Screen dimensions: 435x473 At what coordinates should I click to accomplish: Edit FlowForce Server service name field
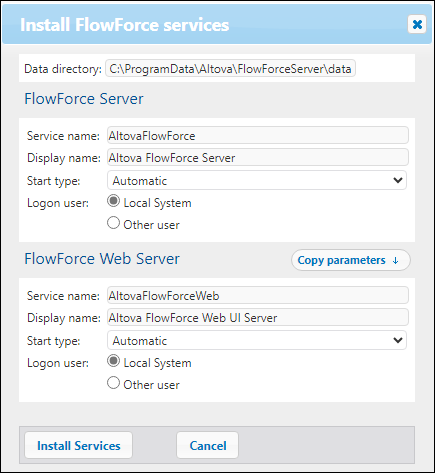coord(258,135)
